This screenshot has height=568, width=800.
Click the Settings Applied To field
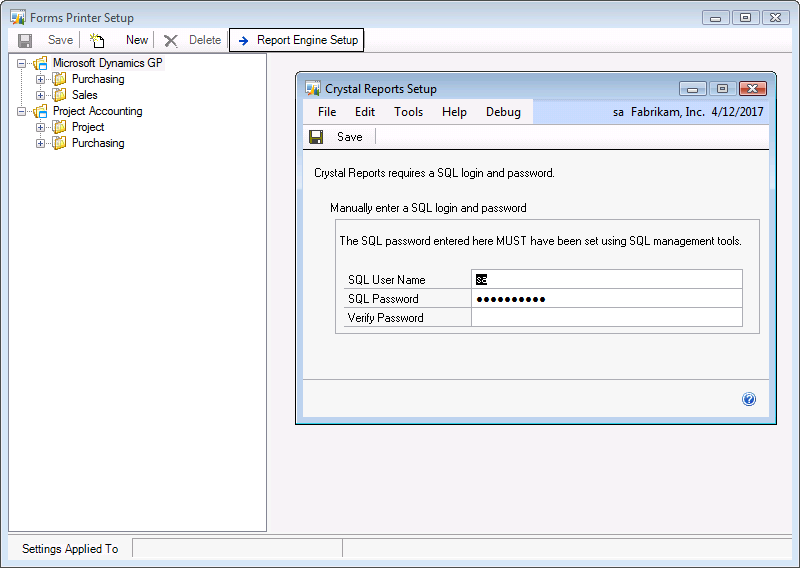[x=237, y=548]
